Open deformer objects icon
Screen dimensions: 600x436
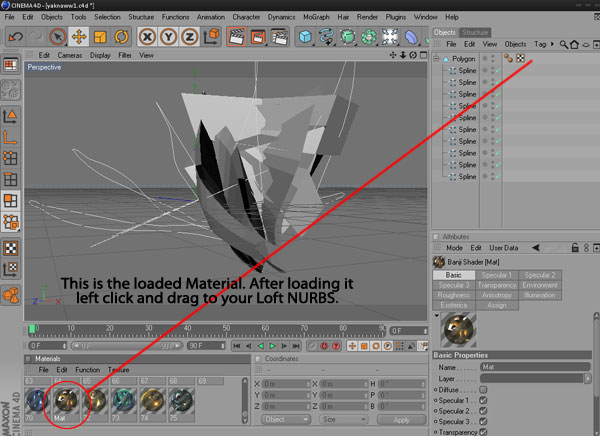tap(411, 37)
